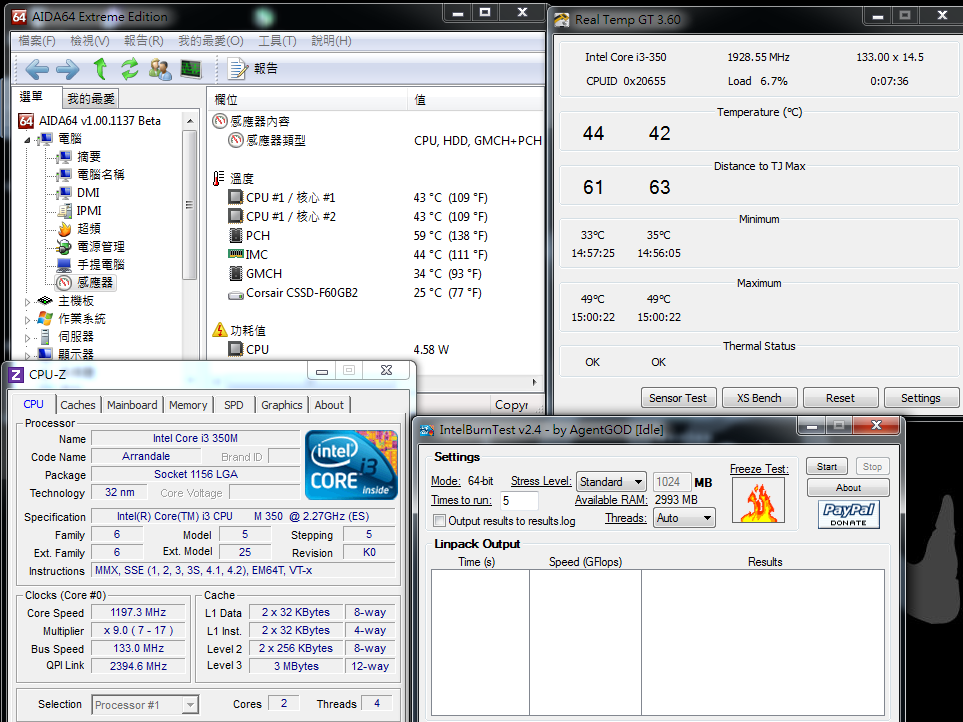
Task: Go back with AIDA64 blue left arrow
Action: click(x=36, y=69)
